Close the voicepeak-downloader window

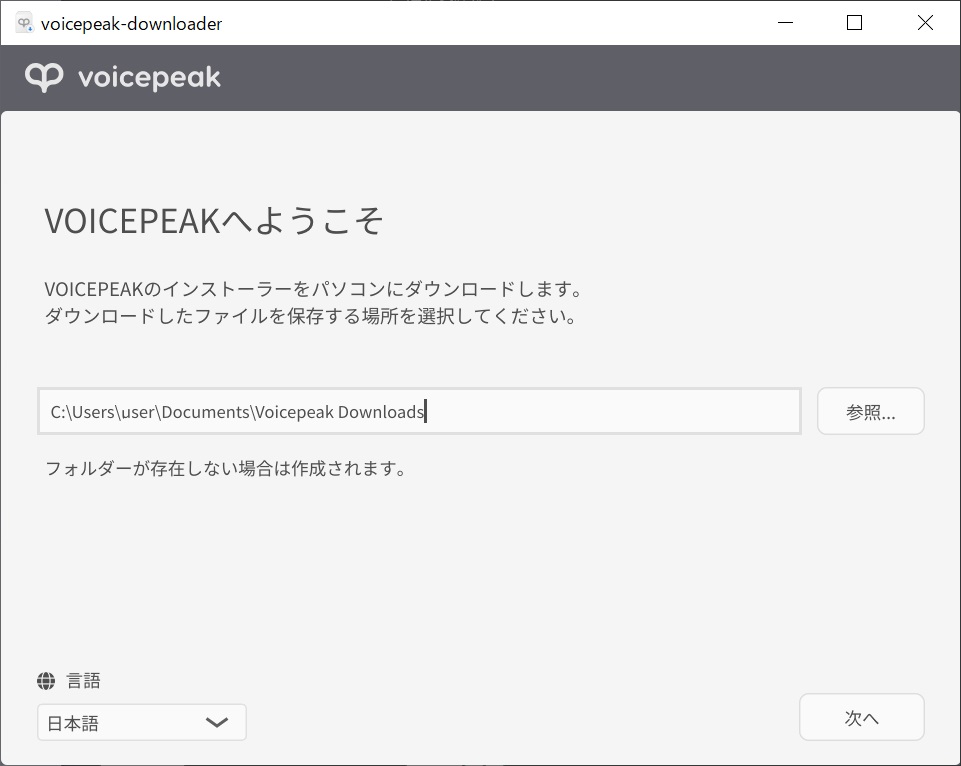pyautogui.click(x=925, y=23)
